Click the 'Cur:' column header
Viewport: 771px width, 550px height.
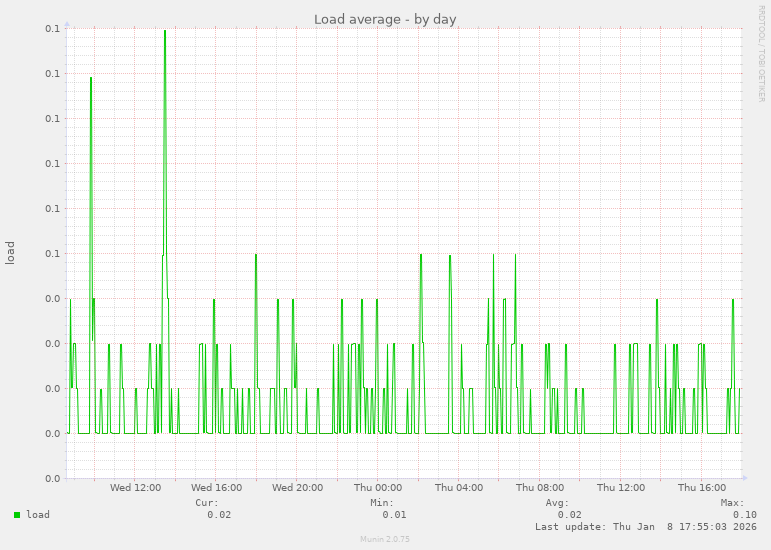(x=207, y=503)
